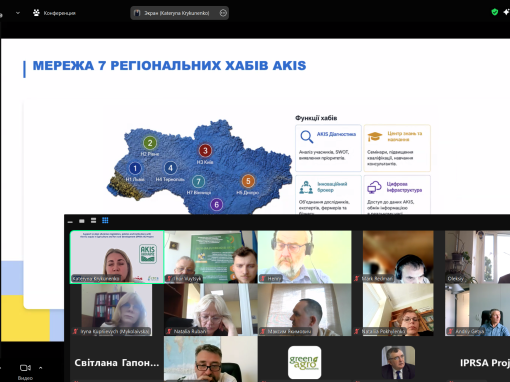The width and height of the screenshot is (510, 382).
Task: Open the Конференция meeting info menu
Action: (x=54, y=13)
